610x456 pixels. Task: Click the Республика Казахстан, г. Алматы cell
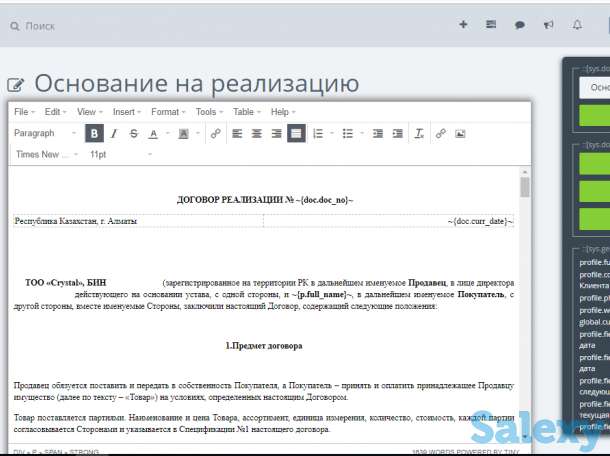point(138,221)
